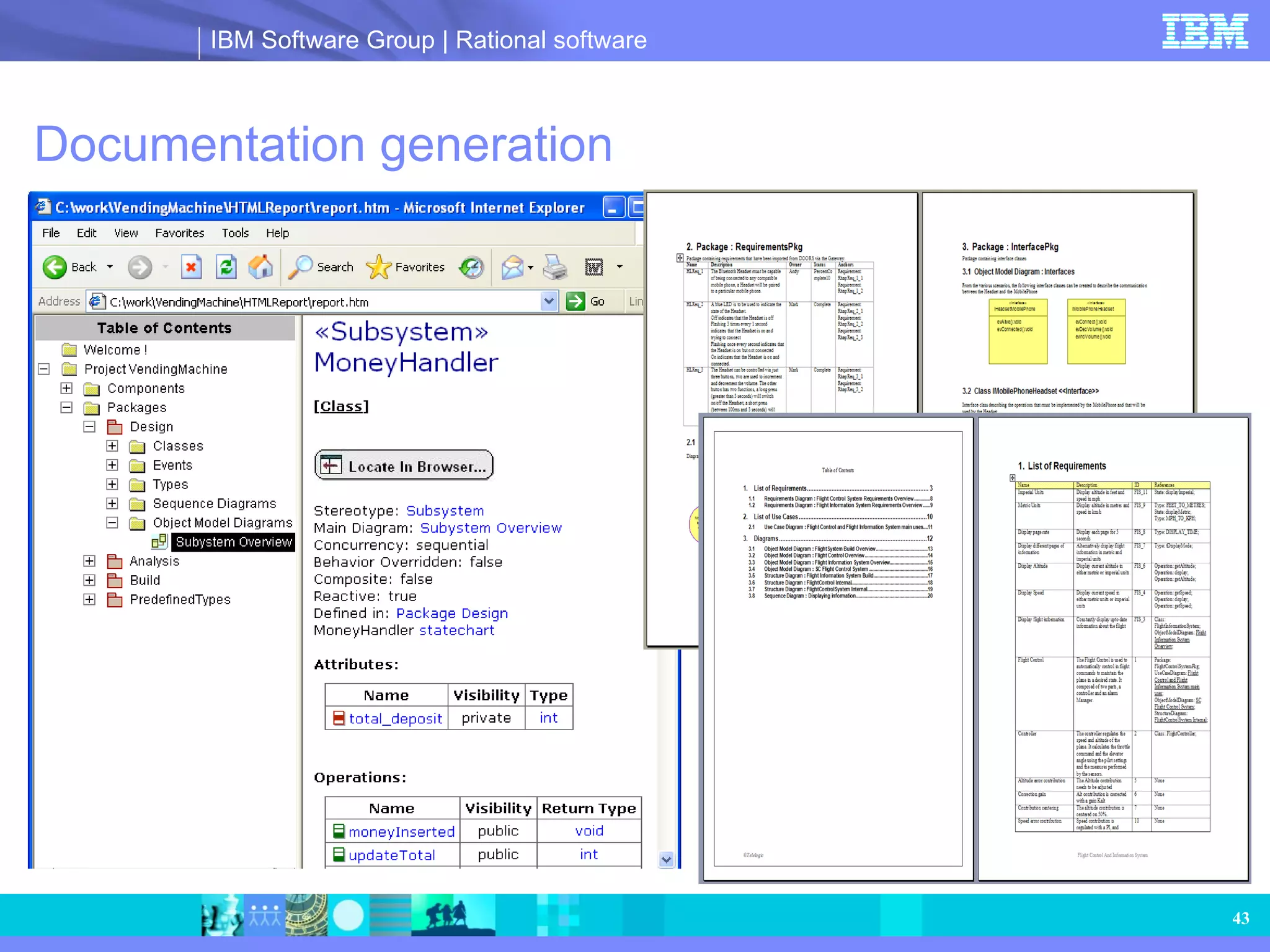The image size is (1270, 952).
Task: Click the Build package folder icon
Action: pos(115,580)
